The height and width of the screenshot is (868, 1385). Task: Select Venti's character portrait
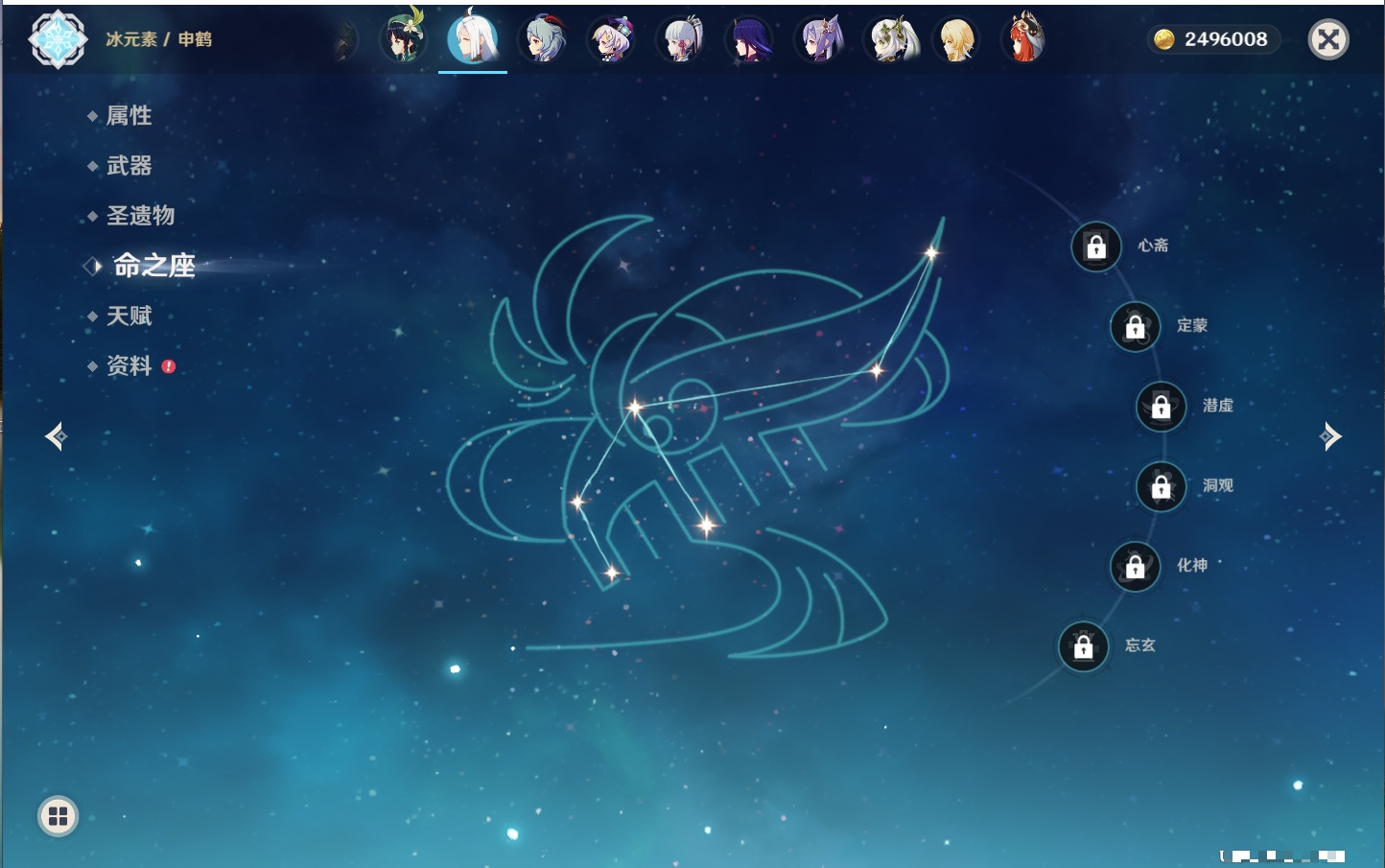coord(403,39)
